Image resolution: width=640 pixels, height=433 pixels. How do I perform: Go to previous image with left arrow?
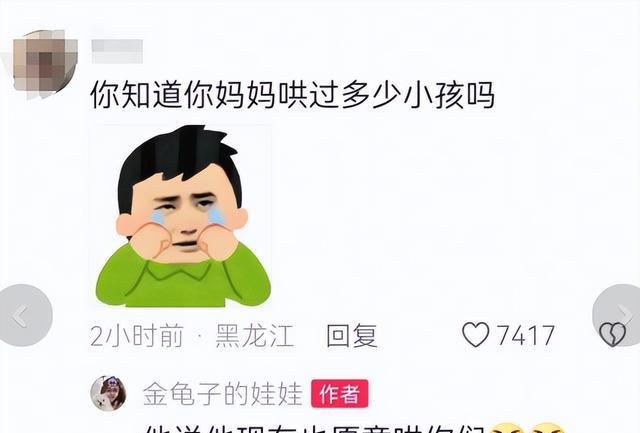(24, 315)
